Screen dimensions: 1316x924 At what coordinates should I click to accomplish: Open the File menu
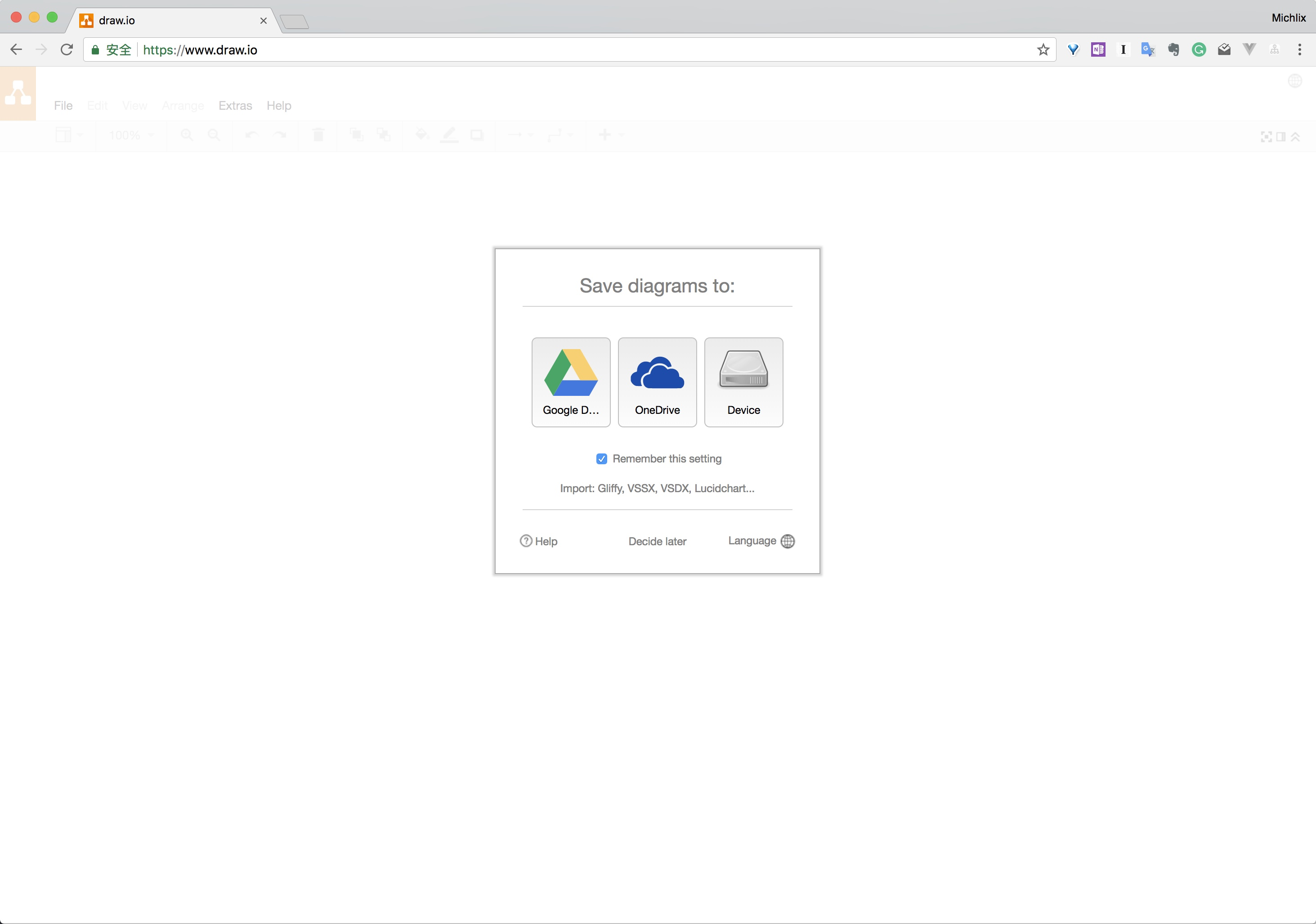63,105
